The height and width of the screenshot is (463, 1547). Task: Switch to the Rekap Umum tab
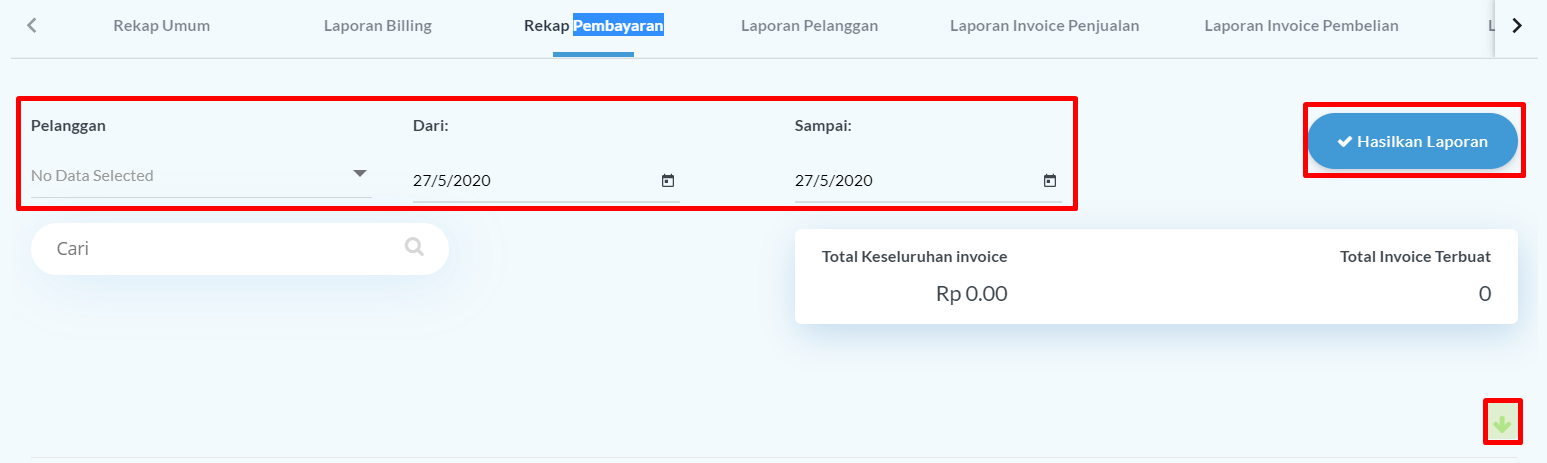(161, 26)
